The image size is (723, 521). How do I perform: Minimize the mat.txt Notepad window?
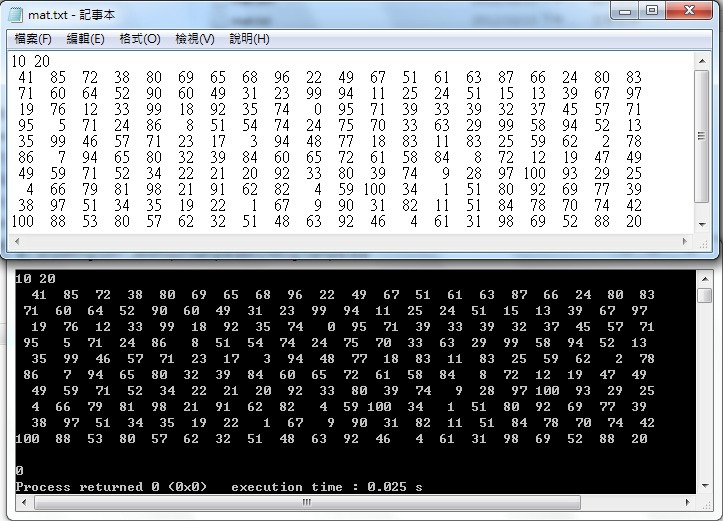tap(625, 11)
